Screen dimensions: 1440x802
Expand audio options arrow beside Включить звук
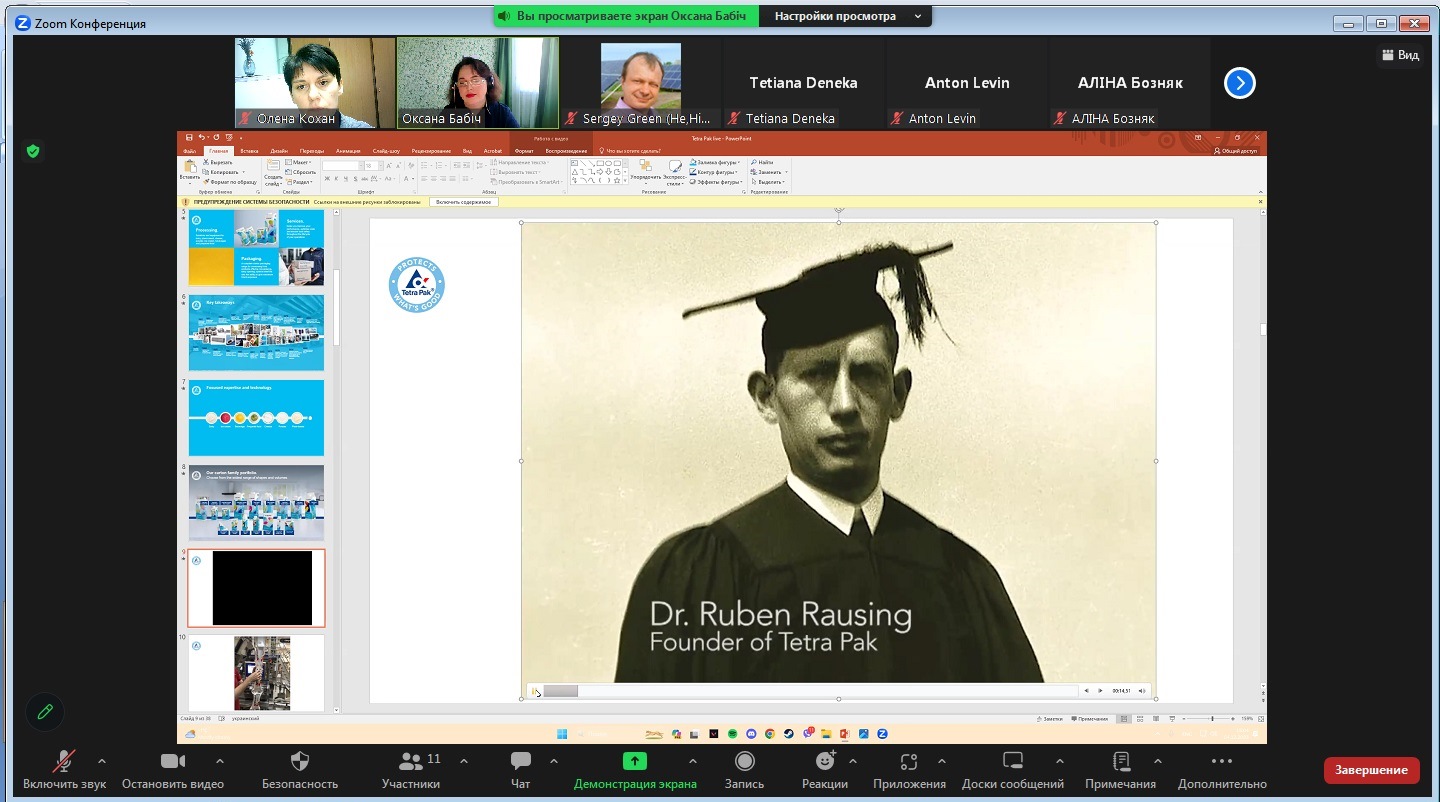pos(102,761)
